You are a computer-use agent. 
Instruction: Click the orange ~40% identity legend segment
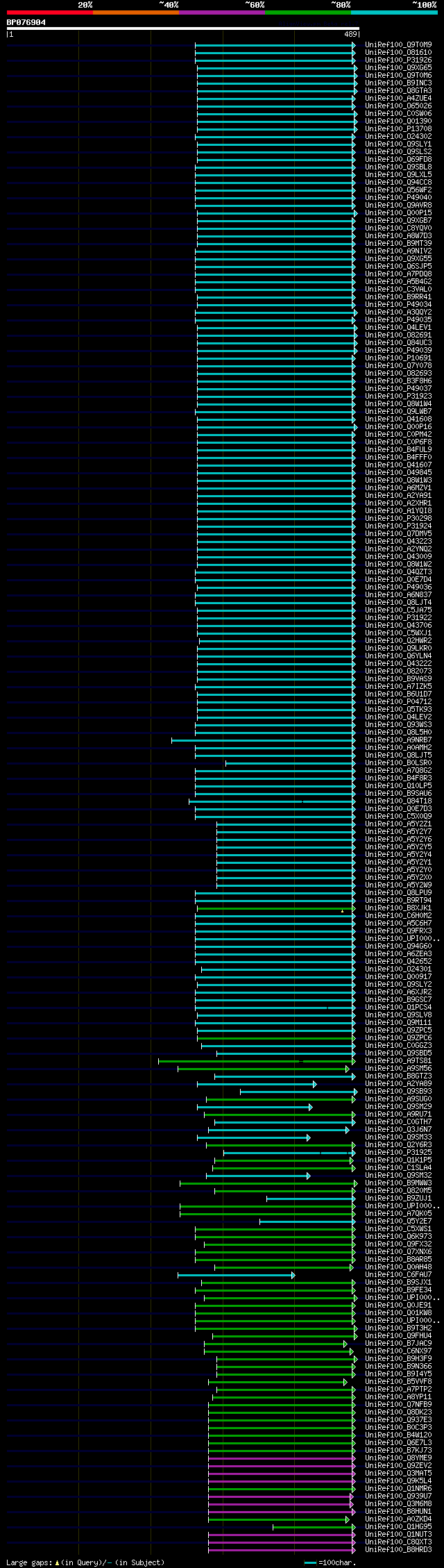tap(136, 12)
